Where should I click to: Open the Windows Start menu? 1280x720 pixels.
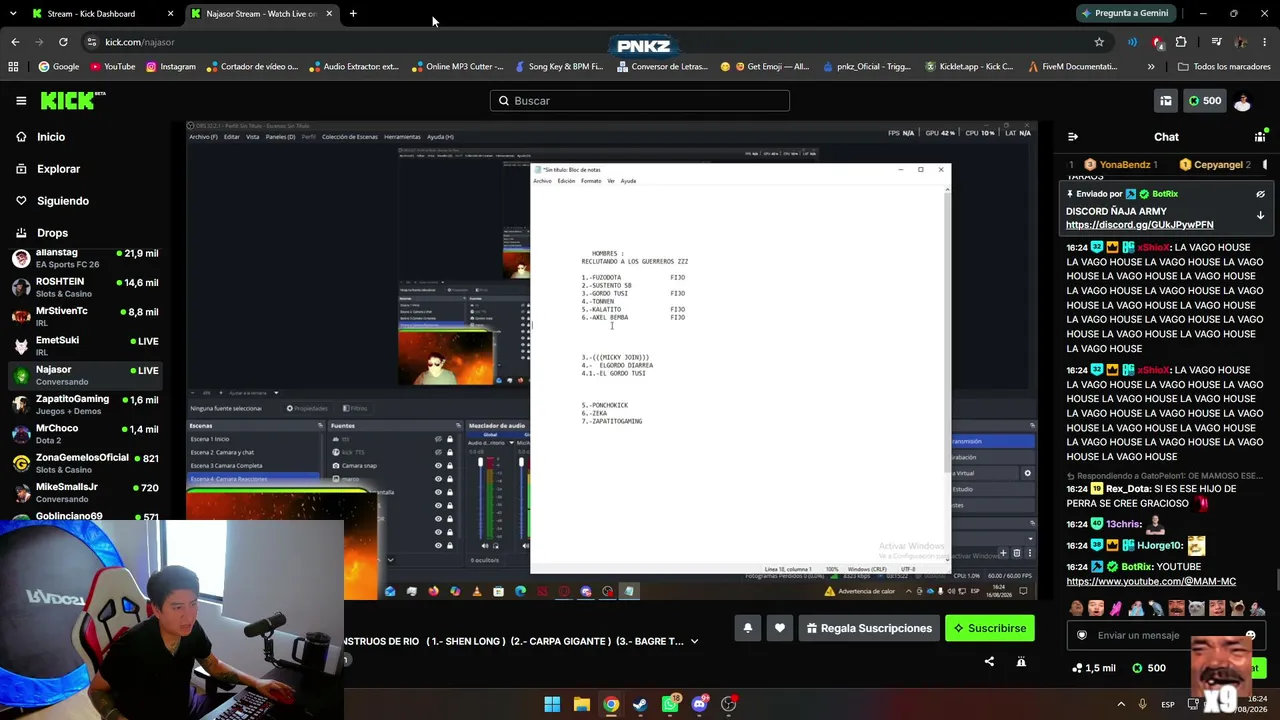click(552, 704)
